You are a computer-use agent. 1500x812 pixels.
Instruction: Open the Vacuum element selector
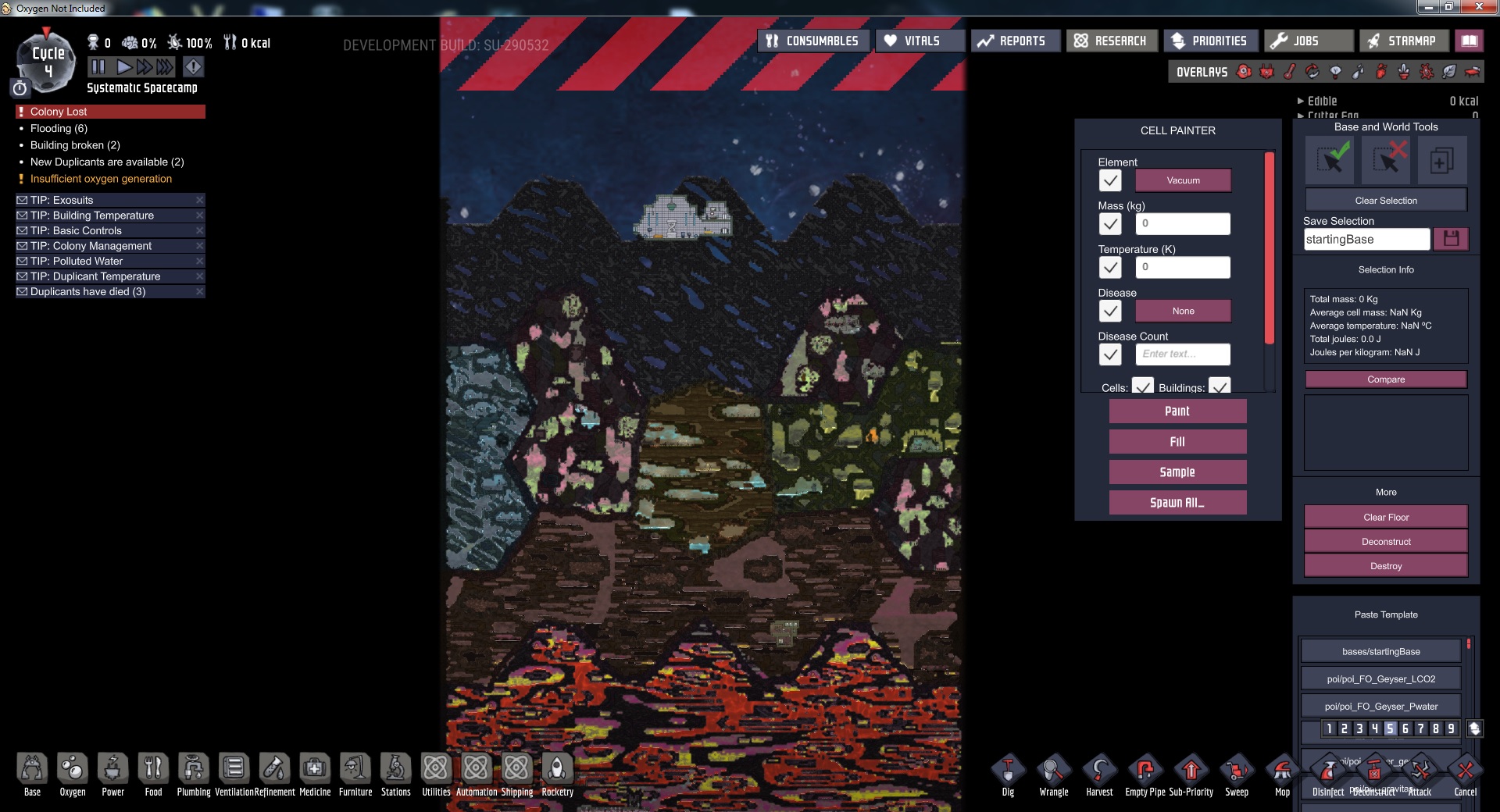coord(1183,180)
